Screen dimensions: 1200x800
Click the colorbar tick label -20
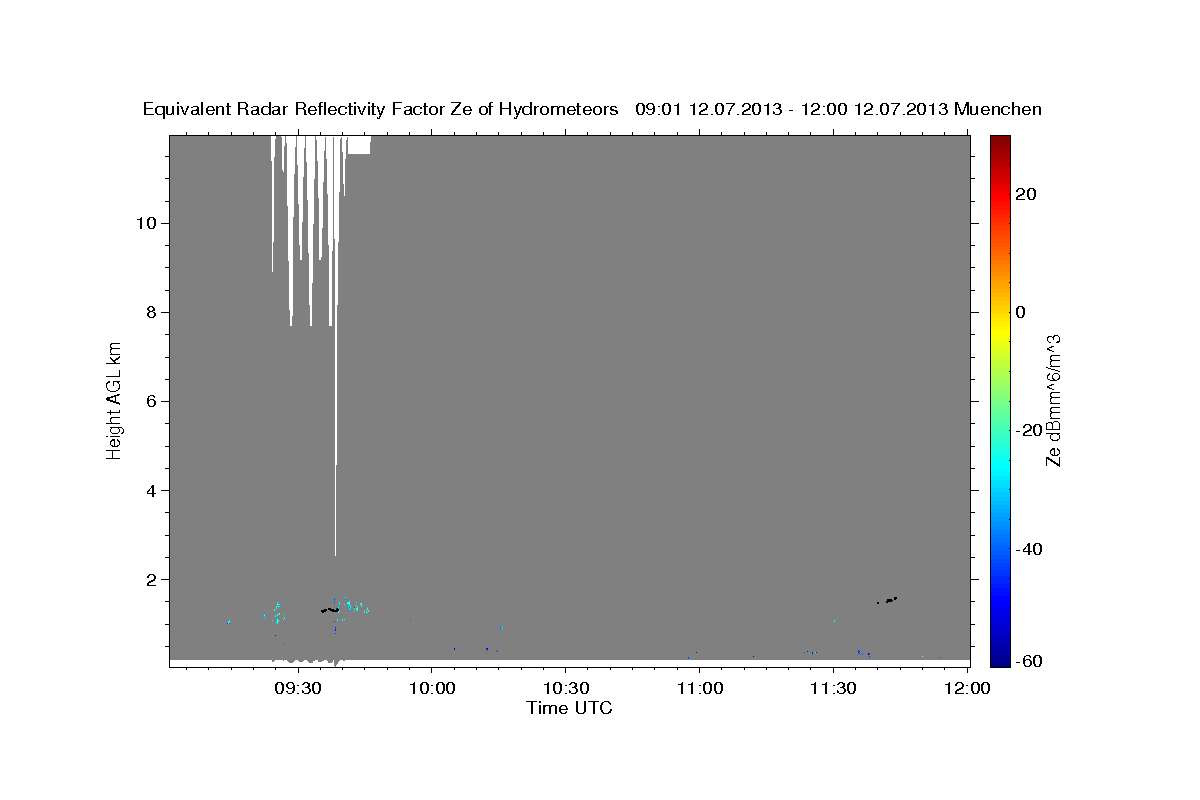coord(1027,430)
